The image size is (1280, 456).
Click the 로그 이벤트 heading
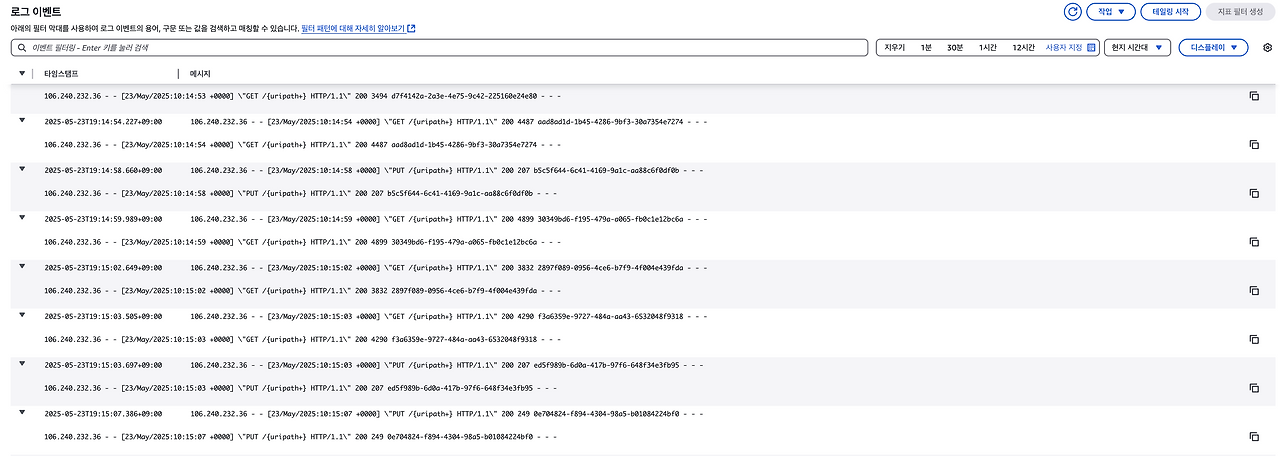point(36,10)
